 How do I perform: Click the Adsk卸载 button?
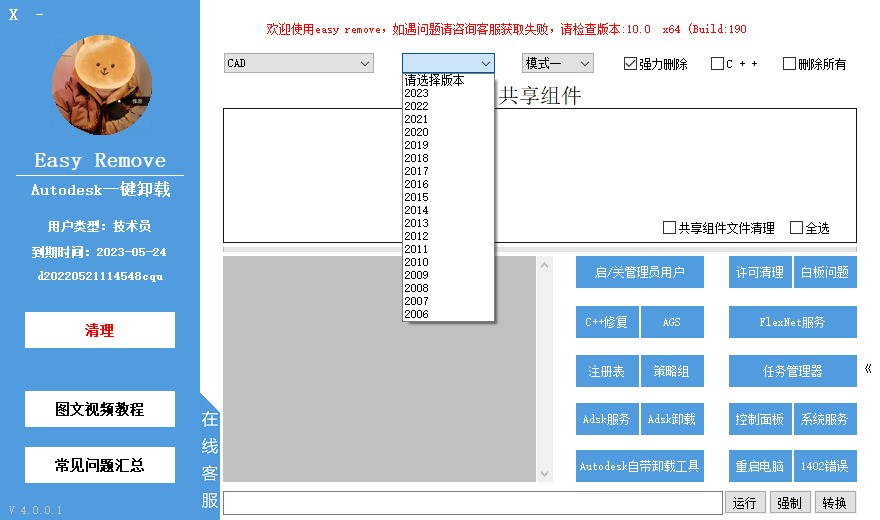(x=672, y=419)
